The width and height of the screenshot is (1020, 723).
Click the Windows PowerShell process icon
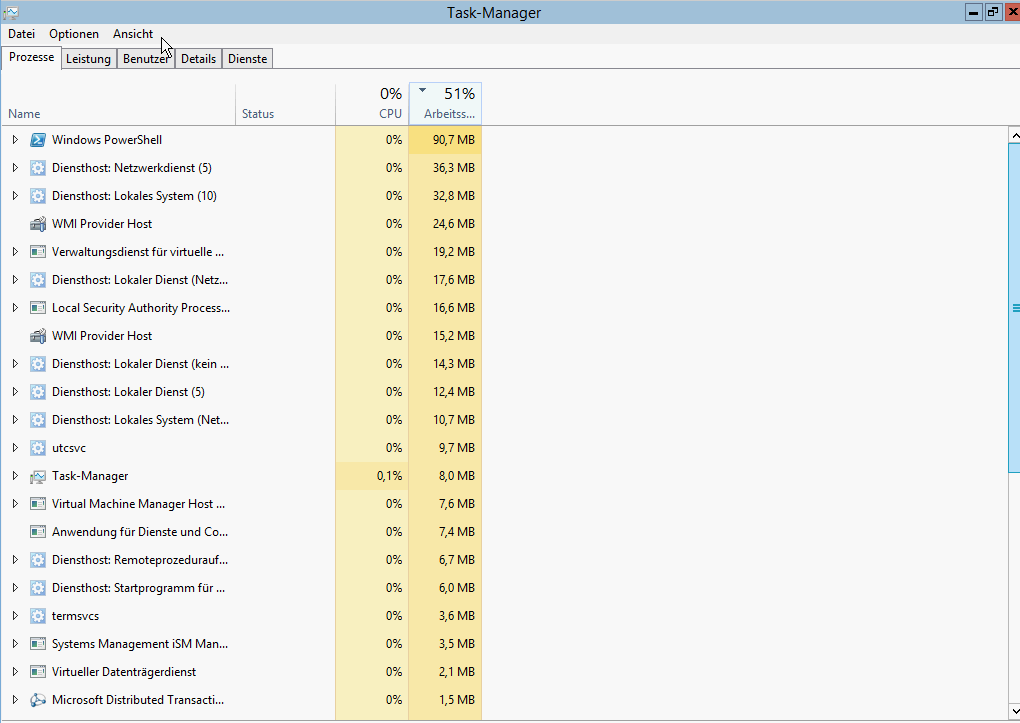(x=38, y=140)
